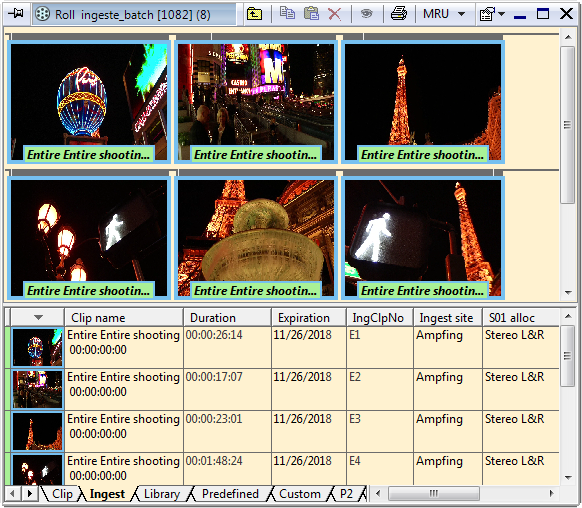Click the tab scroll left arrow
Viewport: 582px width, 508px height.
(x=13, y=494)
